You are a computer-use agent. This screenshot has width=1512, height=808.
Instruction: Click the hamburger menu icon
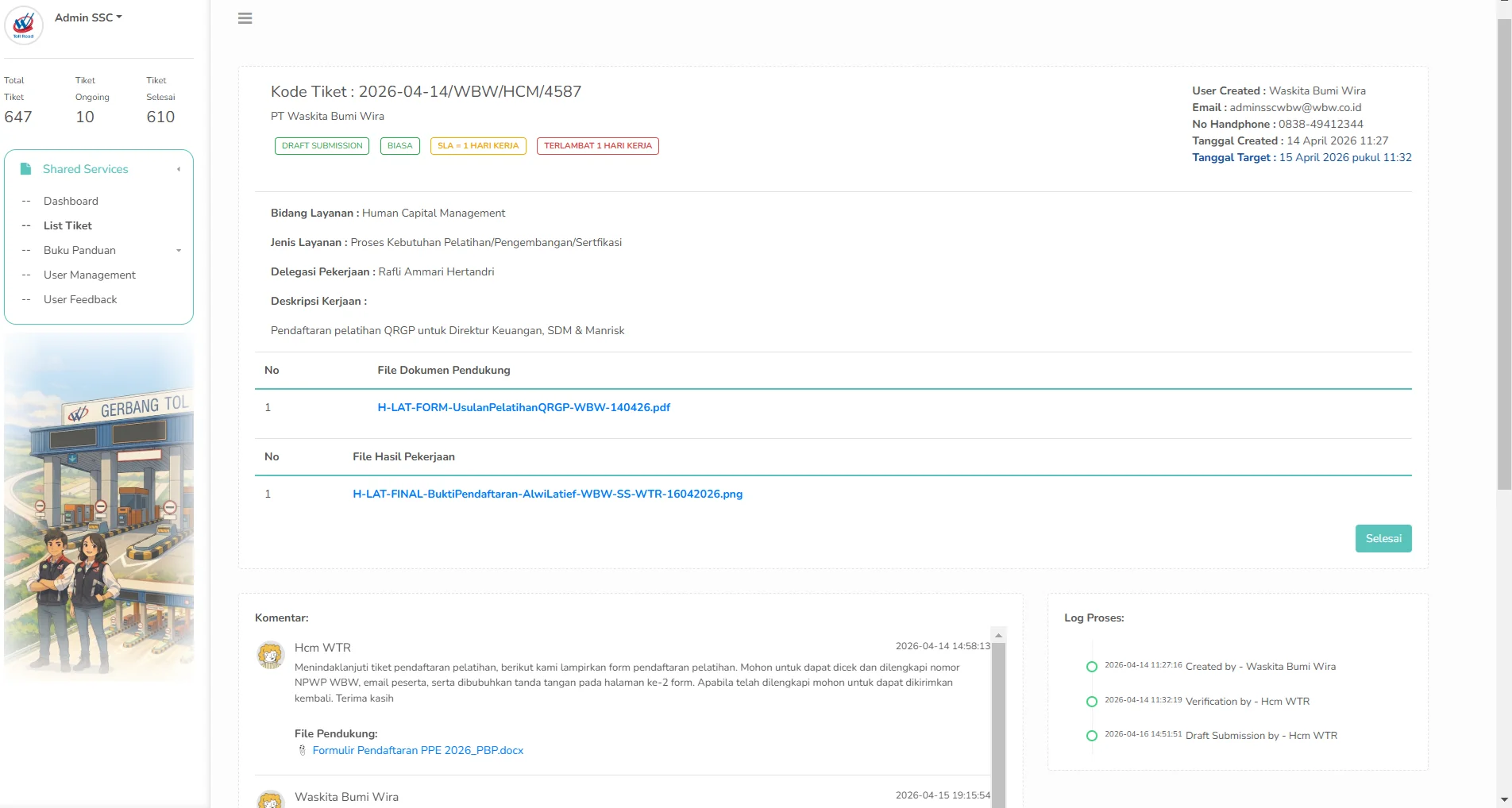(245, 18)
